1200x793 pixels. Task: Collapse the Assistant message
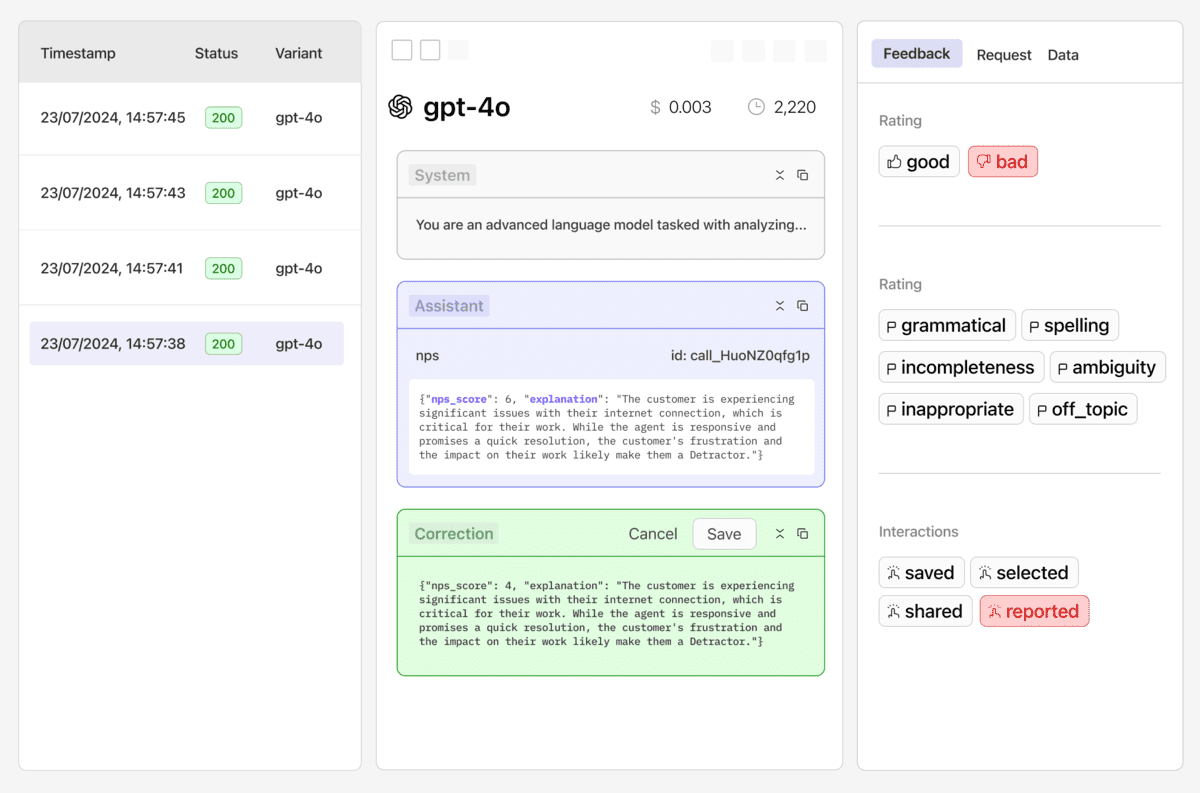coord(780,306)
